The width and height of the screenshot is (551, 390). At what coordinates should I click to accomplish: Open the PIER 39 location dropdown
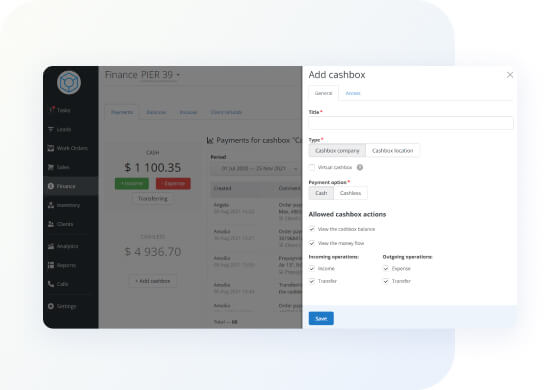point(160,75)
